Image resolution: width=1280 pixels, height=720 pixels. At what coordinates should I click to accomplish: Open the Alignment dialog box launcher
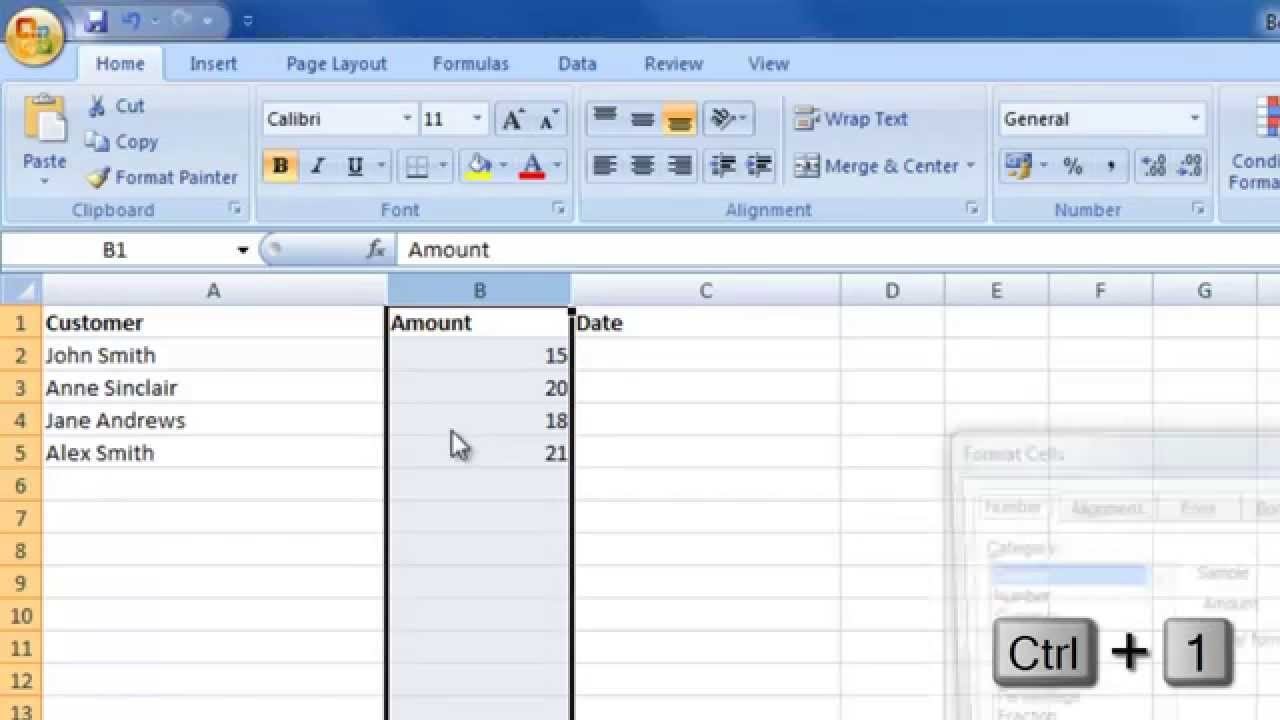[x=971, y=209]
